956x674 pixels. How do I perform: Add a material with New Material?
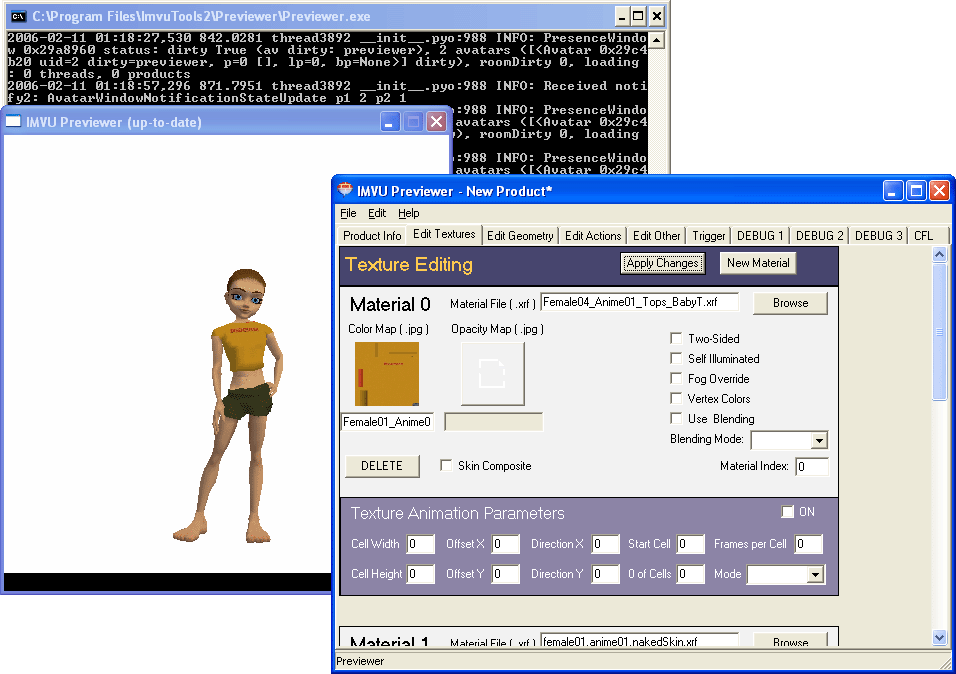tap(758, 263)
